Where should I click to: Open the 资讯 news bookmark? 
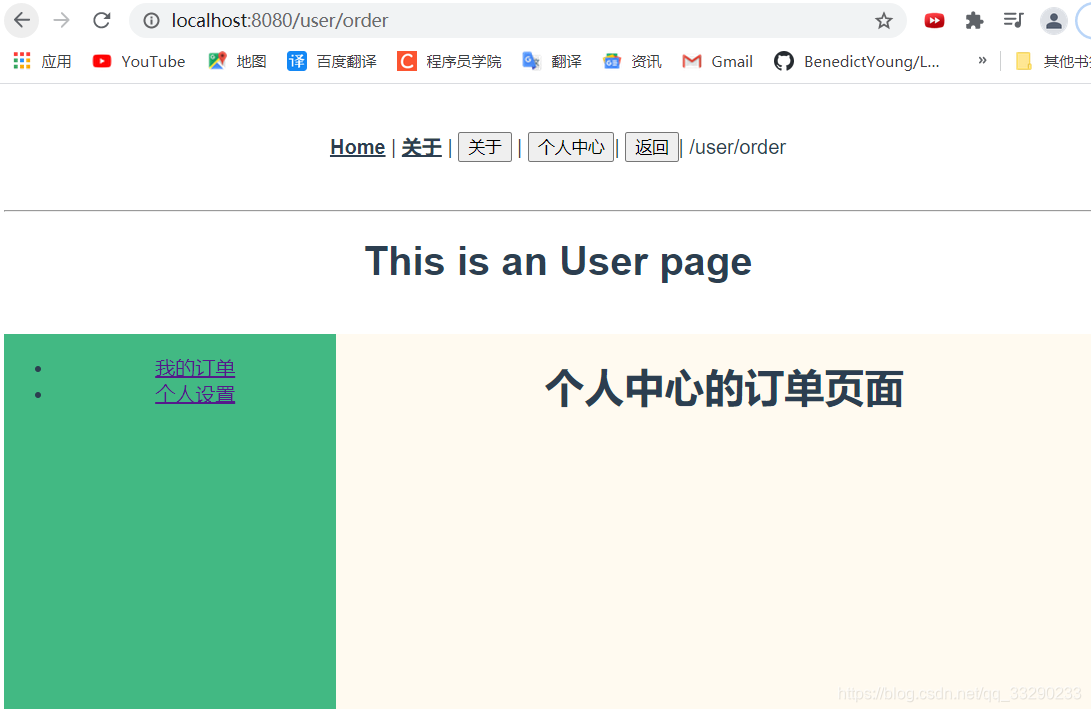pos(632,61)
